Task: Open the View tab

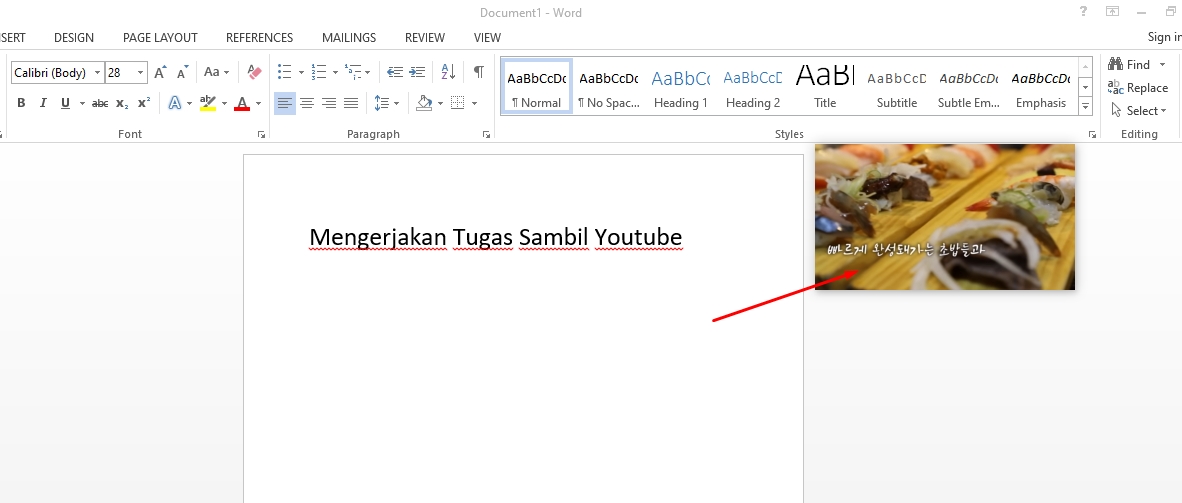Action: 487,38
